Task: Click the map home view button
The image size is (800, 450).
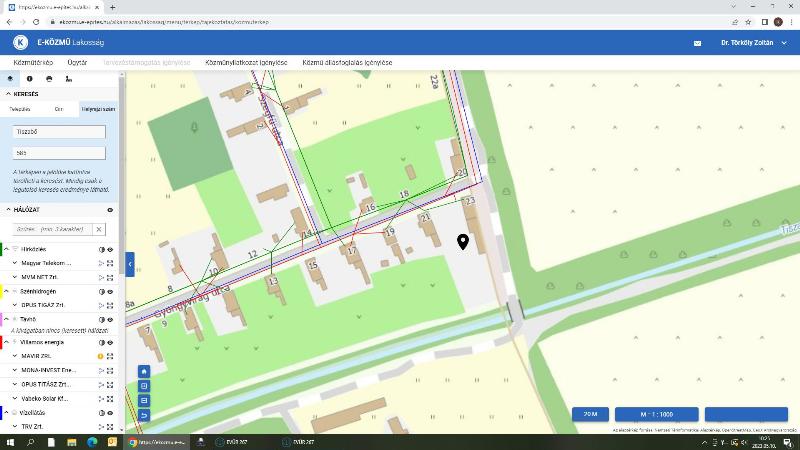Action: click(x=144, y=371)
